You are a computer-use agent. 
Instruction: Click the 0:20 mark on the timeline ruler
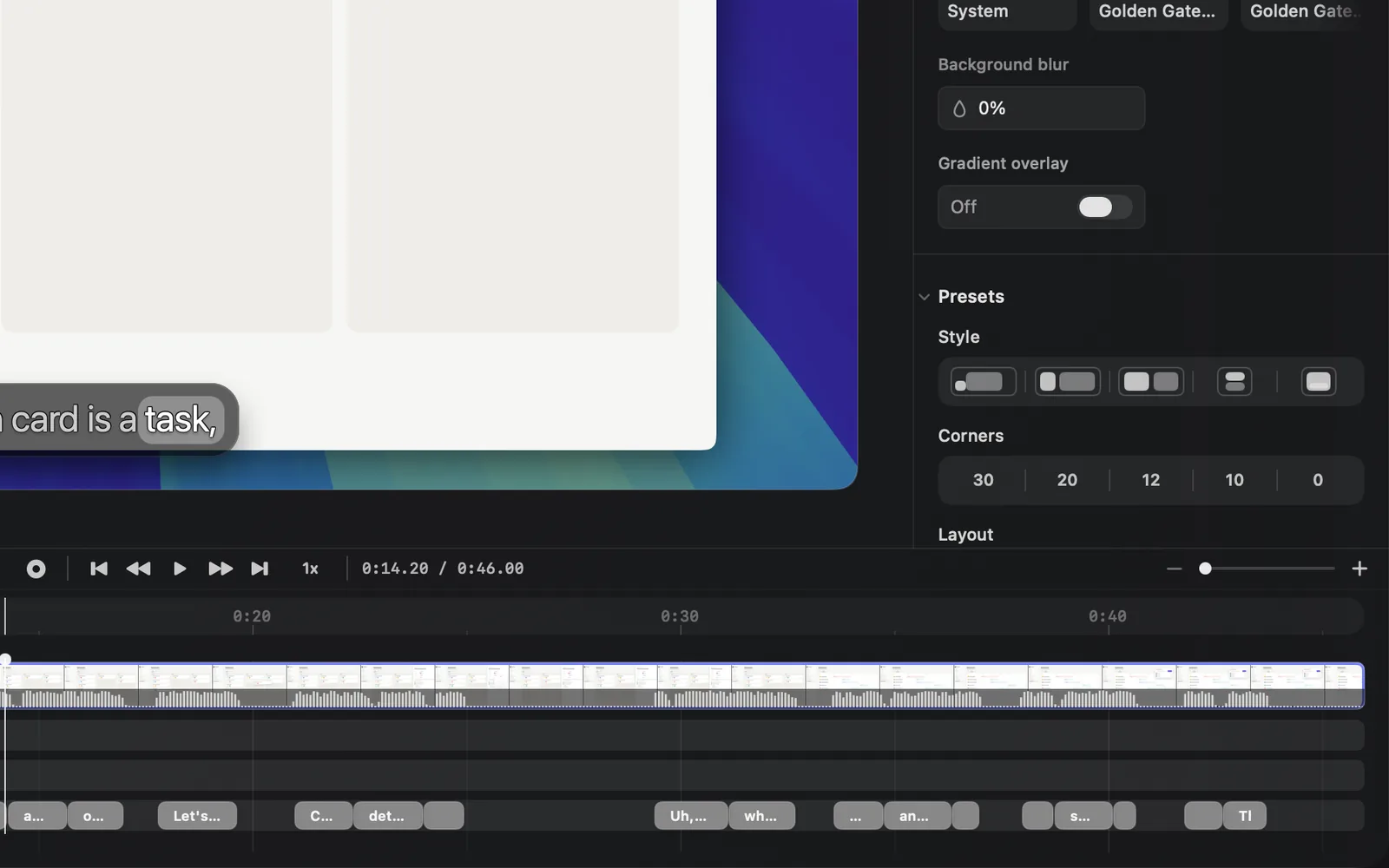pos(252,616)
